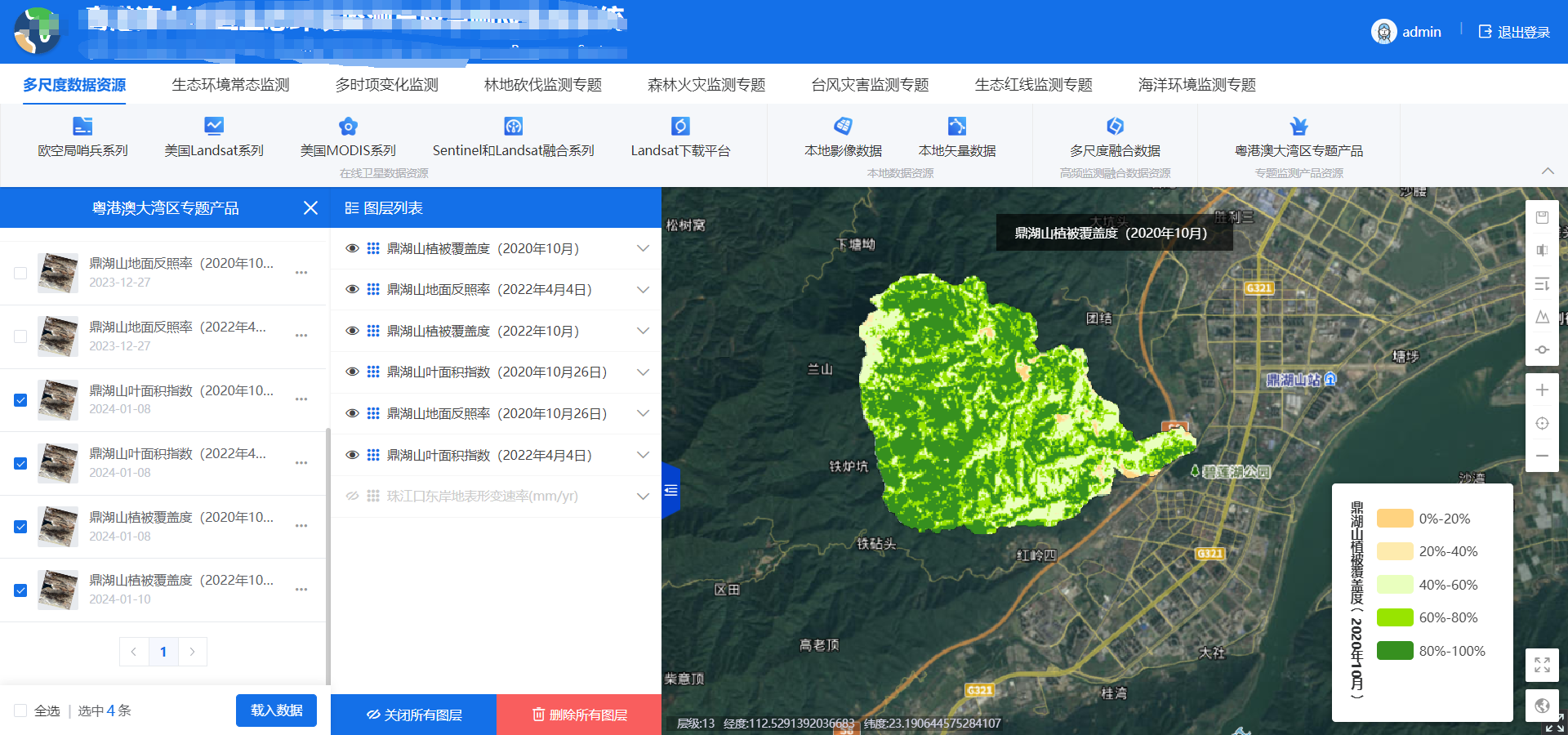Image resolution: width=1568 pixels, height=735 pixels.
Task: Click the map list tool icon
Action: click(x=1542, y=283)
